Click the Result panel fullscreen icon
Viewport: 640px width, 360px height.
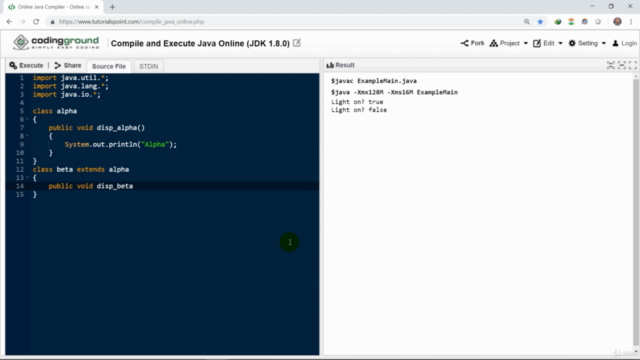pyautogui.click(x=633, y=65)
